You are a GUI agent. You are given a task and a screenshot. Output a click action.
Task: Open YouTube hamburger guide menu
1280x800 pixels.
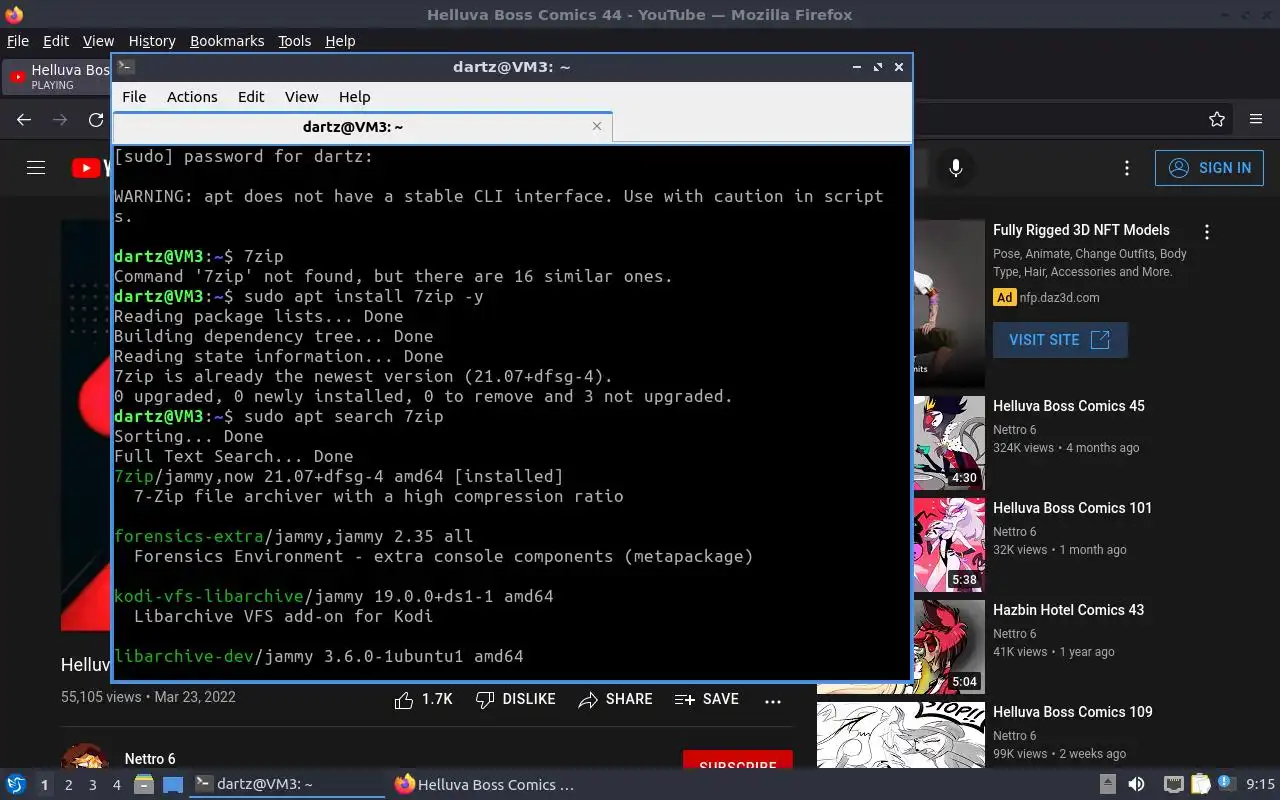(36, 168)
